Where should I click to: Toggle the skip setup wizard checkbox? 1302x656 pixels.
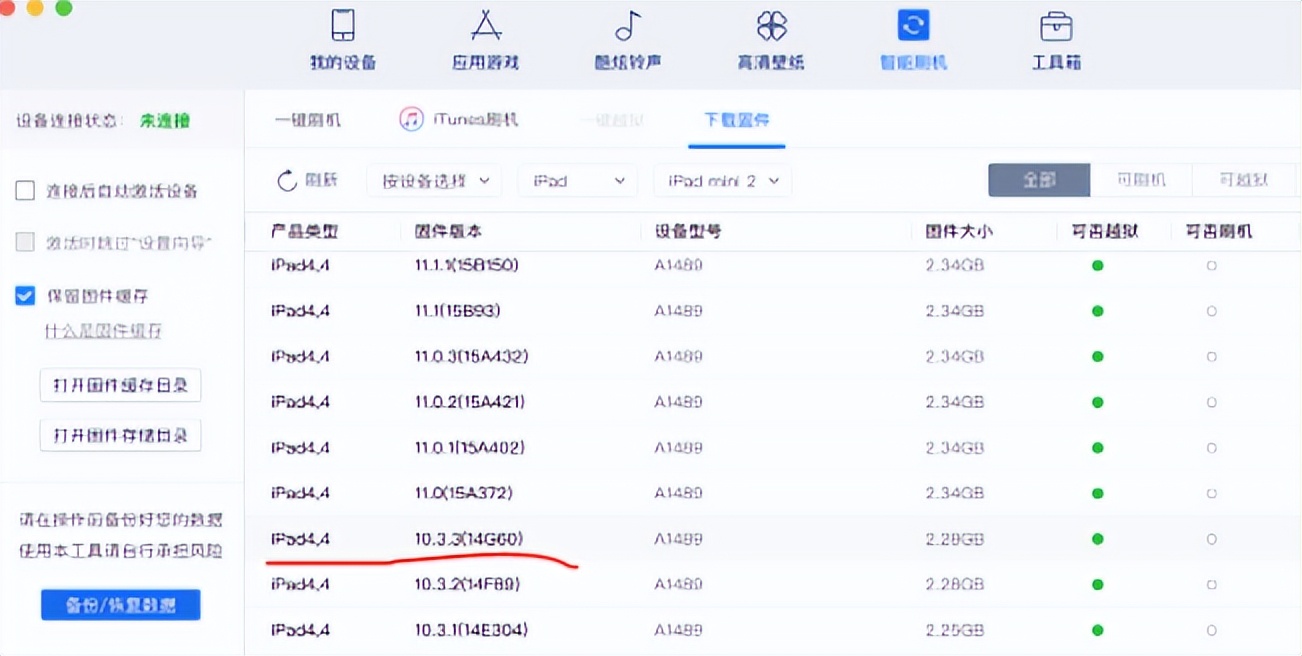tap(24, 241)
